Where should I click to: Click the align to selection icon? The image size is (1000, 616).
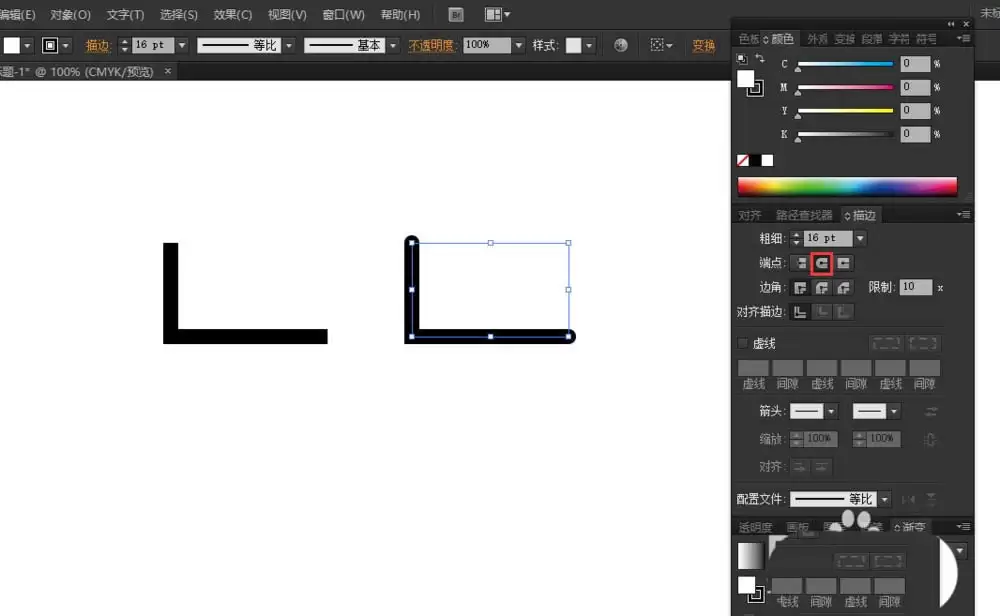click(x=661, y=45)
